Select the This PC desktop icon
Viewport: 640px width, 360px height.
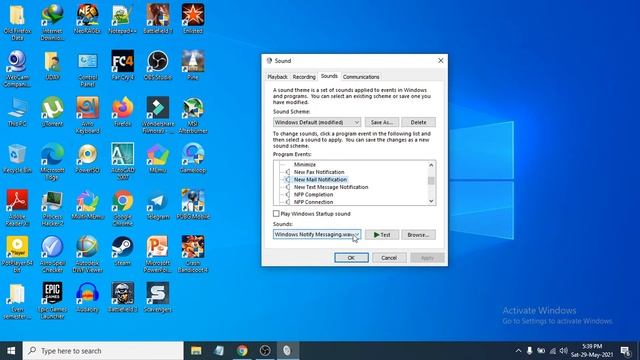pos(17,111)
